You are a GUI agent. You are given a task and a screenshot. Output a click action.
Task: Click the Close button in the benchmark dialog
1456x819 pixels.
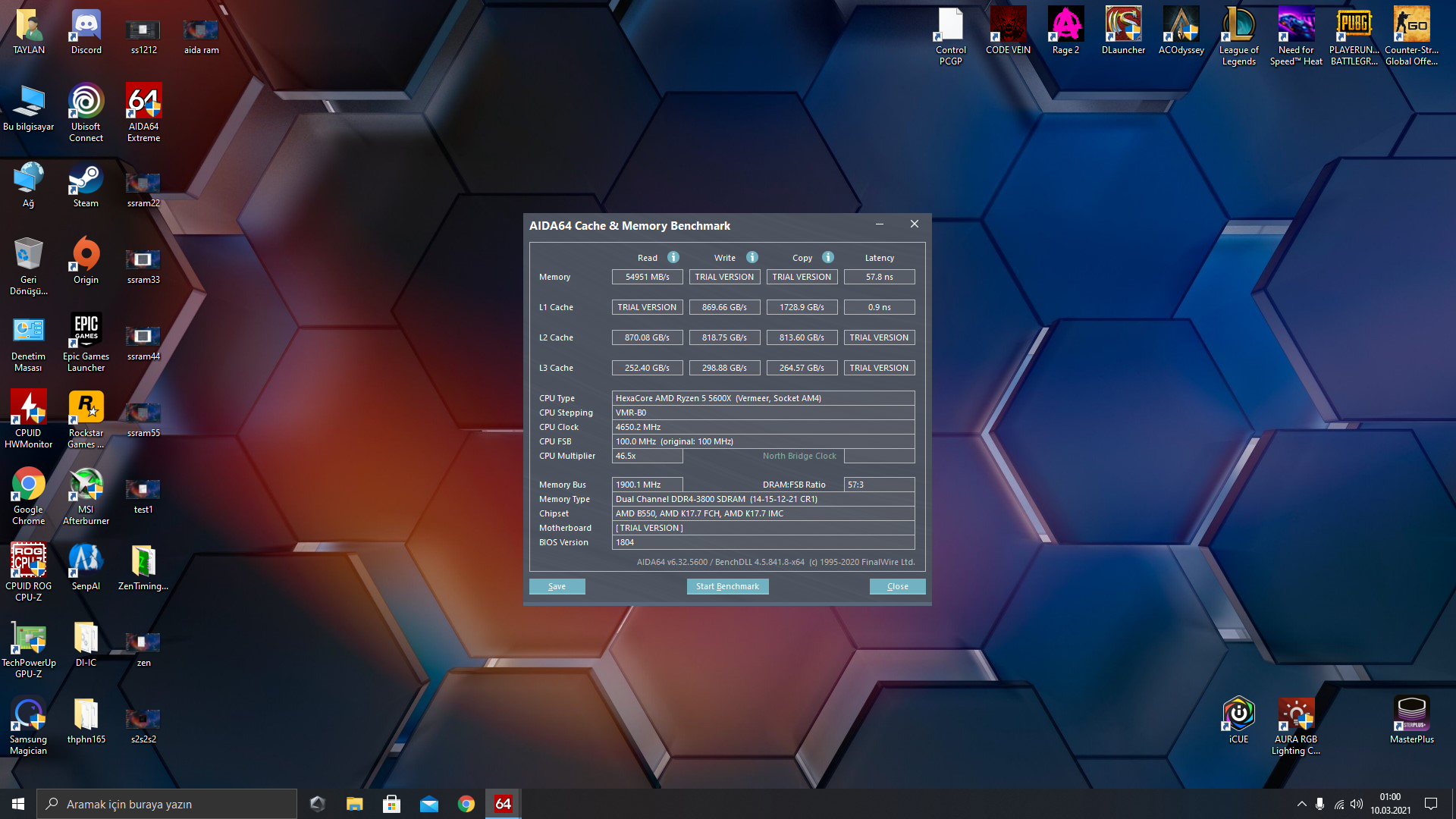pyautogui.click(x=897, y=586)
